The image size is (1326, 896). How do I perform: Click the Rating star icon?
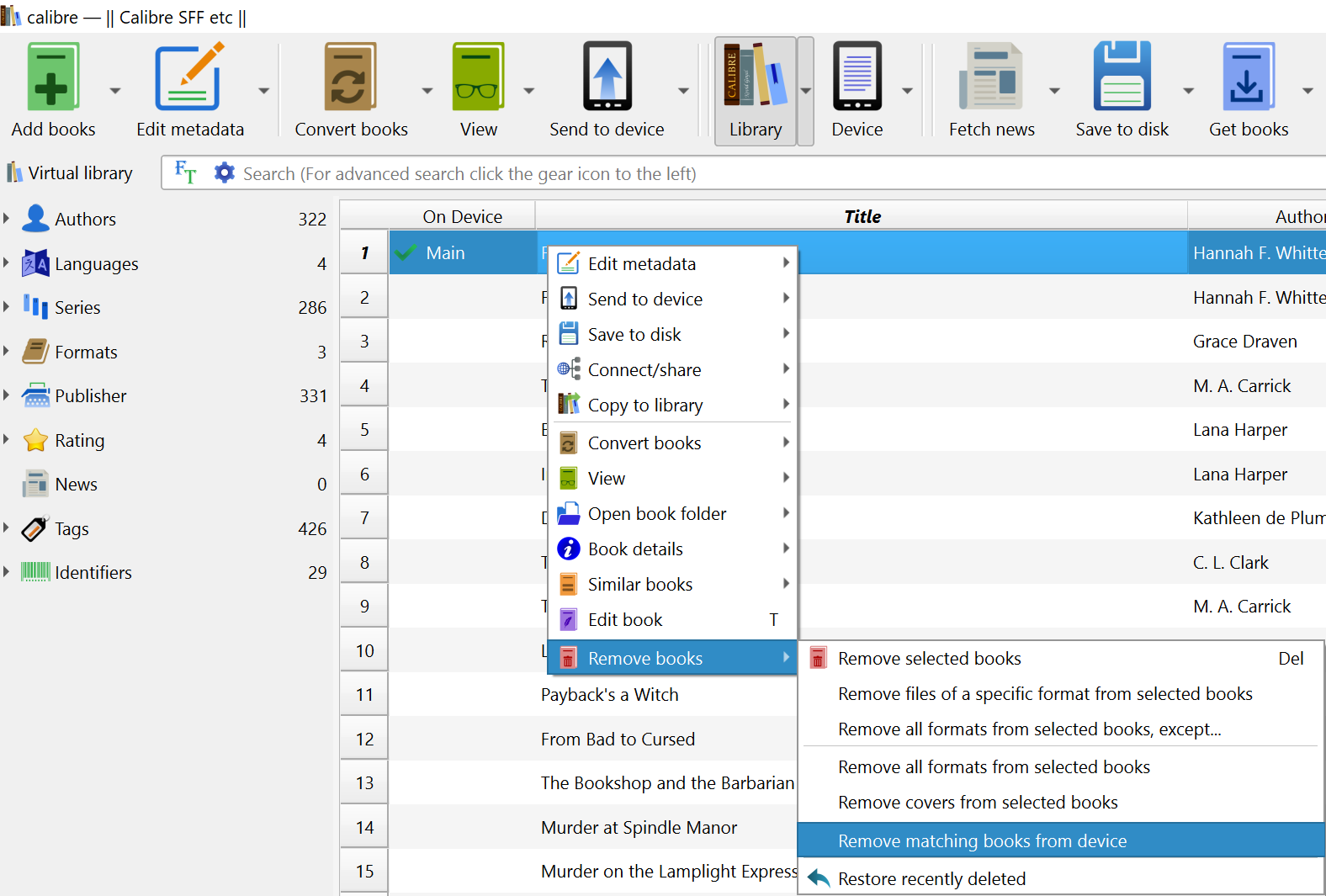tap(35, 440)
